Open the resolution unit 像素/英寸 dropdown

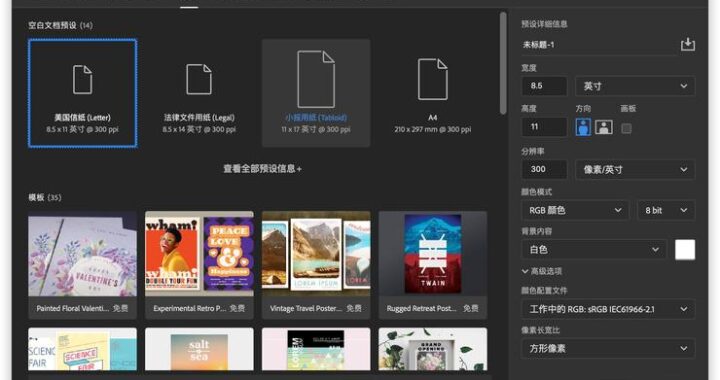(635, 169)
